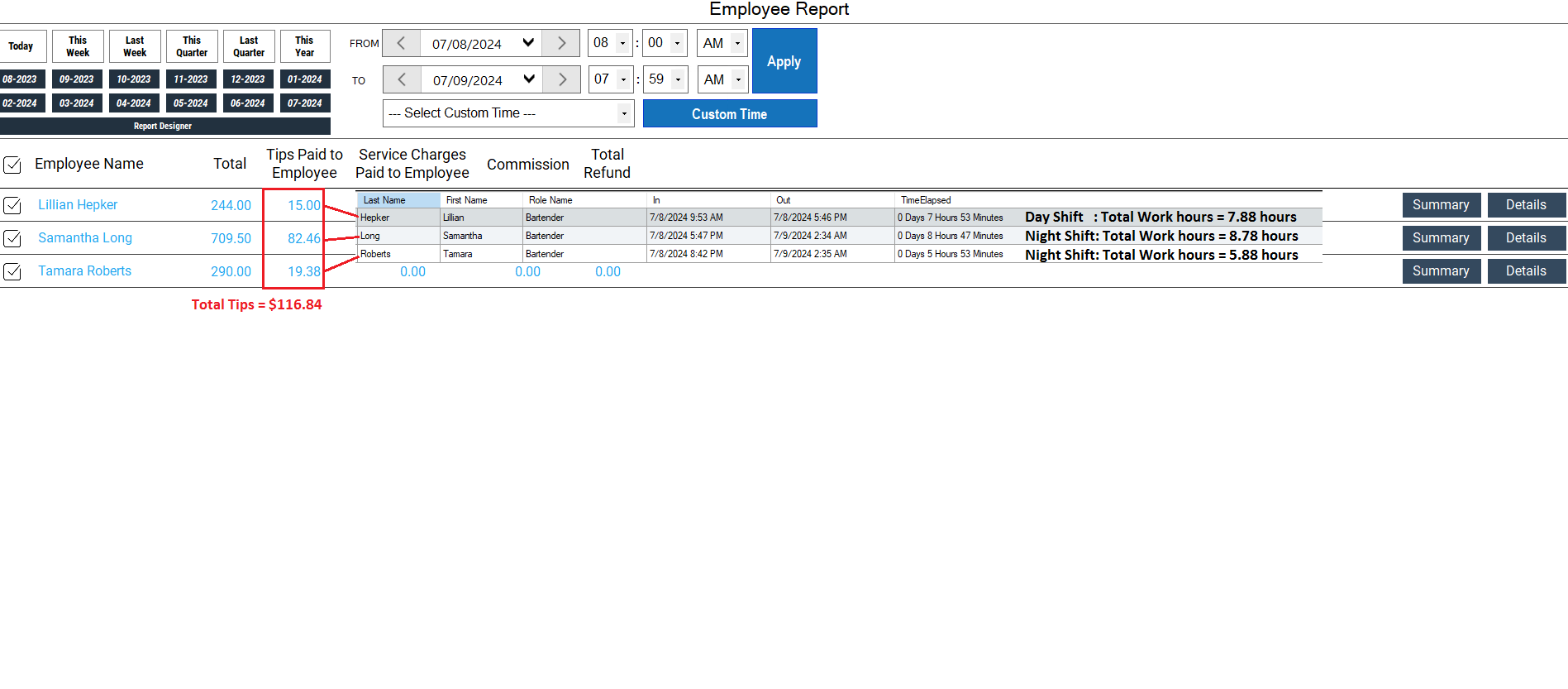Open the TO date calendar dropdown
Viewport: 1568px width, 689px height.
(x=529, y=79)
